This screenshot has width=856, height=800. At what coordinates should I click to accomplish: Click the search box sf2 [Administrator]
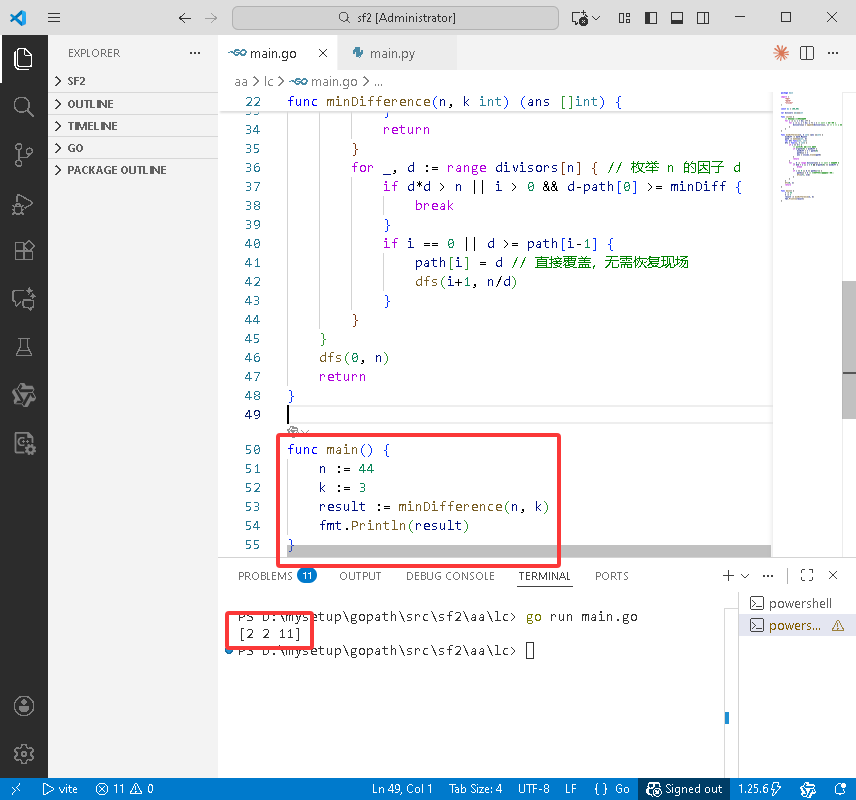point(395,18)
